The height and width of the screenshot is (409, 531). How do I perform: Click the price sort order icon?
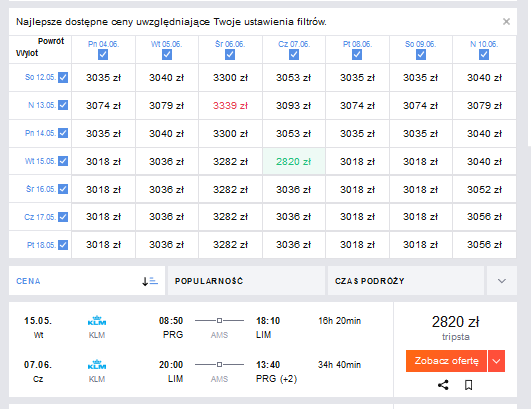pyautogui.click(x=150, y=281)
